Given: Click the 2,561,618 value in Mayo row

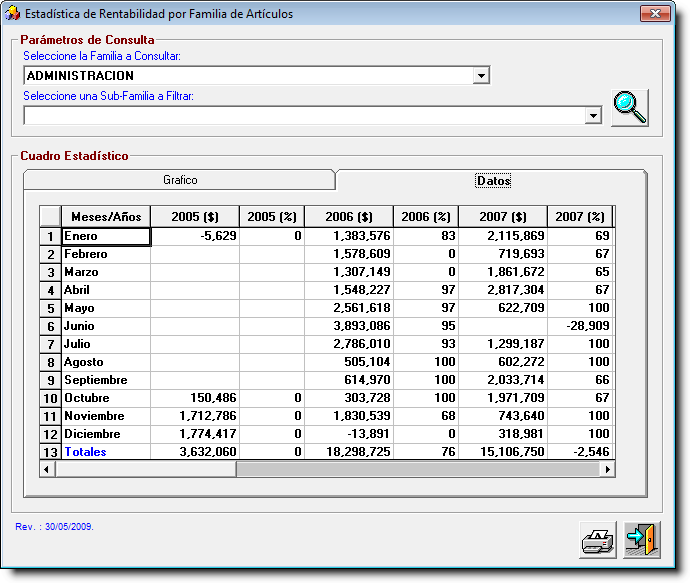Looking at the screenshot, I should click(x=349, y=308).
